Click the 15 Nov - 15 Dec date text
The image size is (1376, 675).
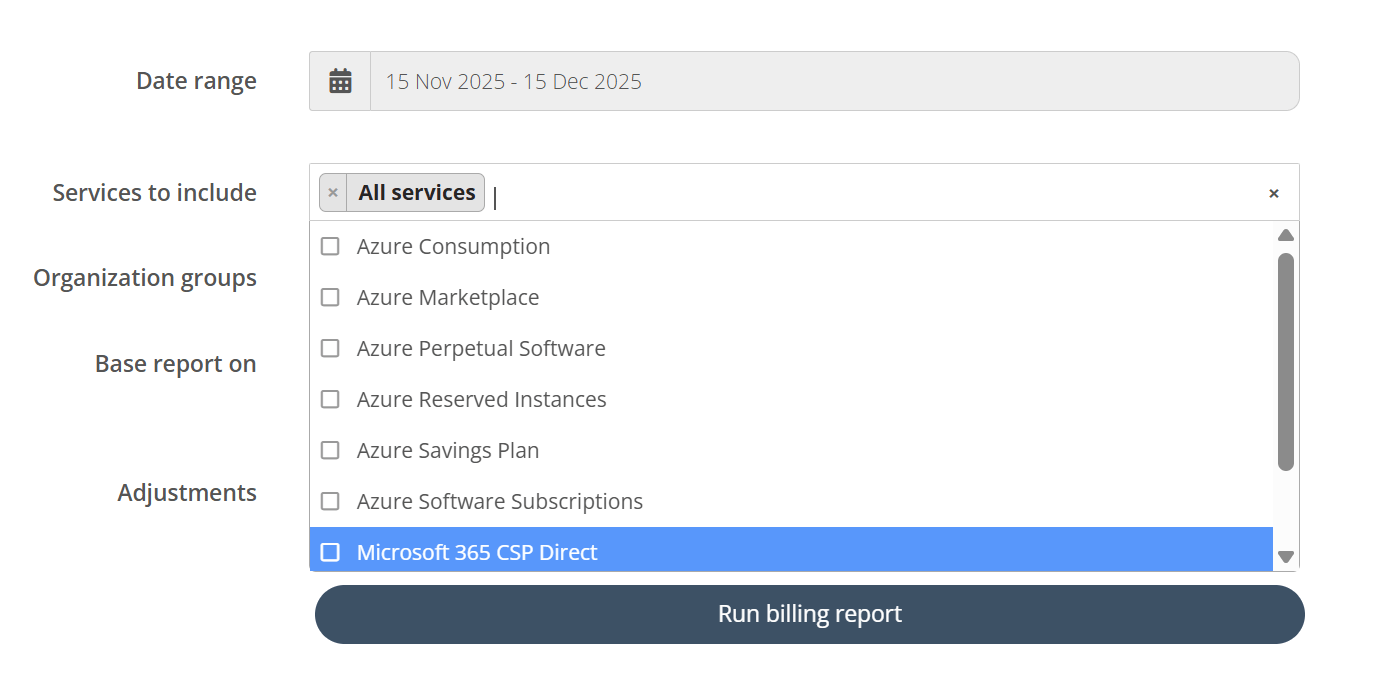[513, 80]
